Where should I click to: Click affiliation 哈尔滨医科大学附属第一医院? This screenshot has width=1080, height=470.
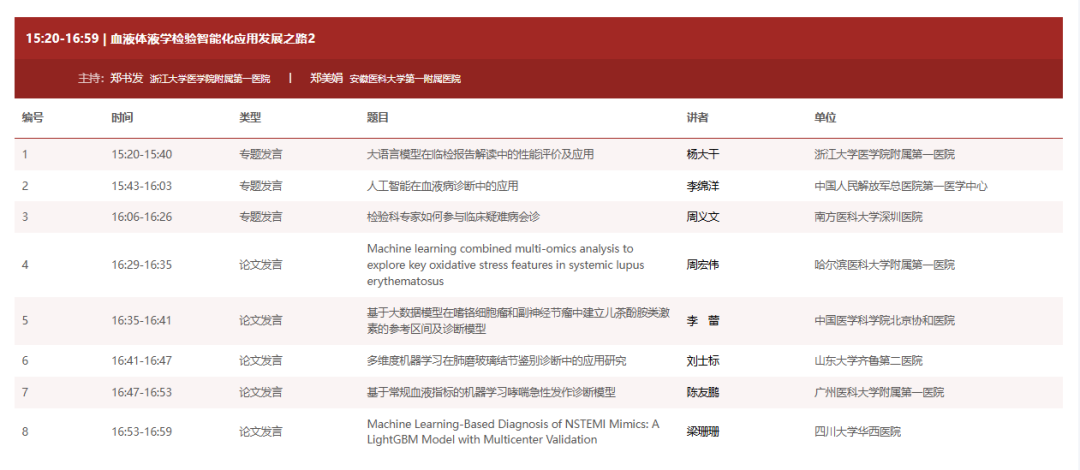884,265
